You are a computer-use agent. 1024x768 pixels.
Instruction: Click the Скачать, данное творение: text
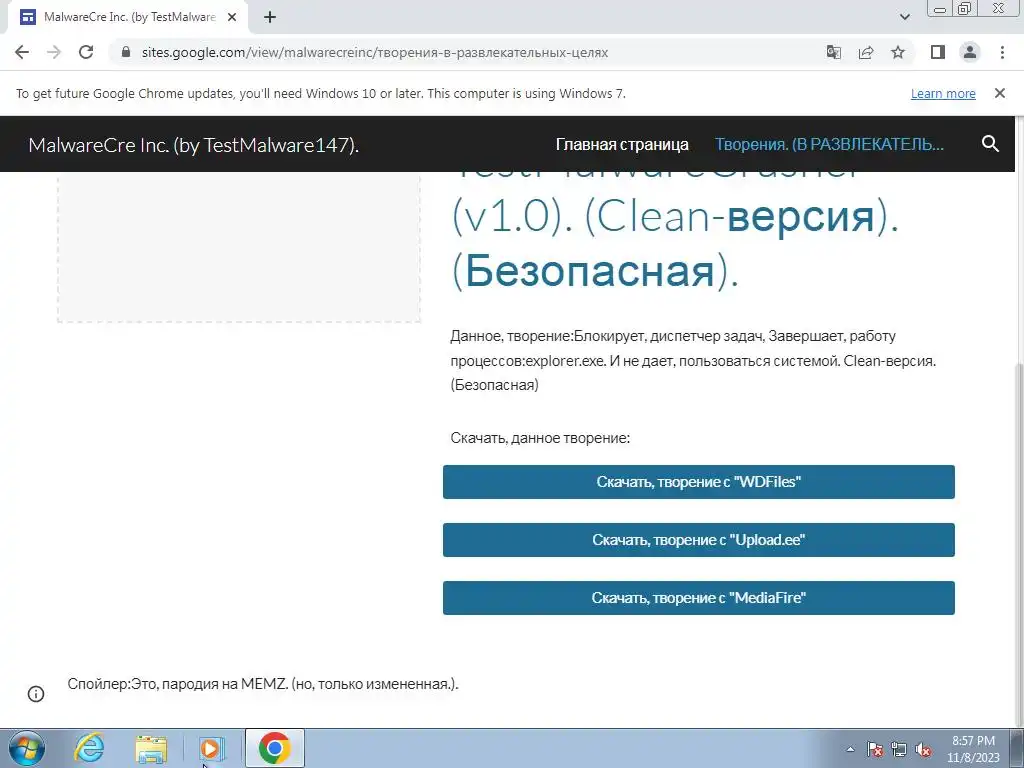[540, 438]
